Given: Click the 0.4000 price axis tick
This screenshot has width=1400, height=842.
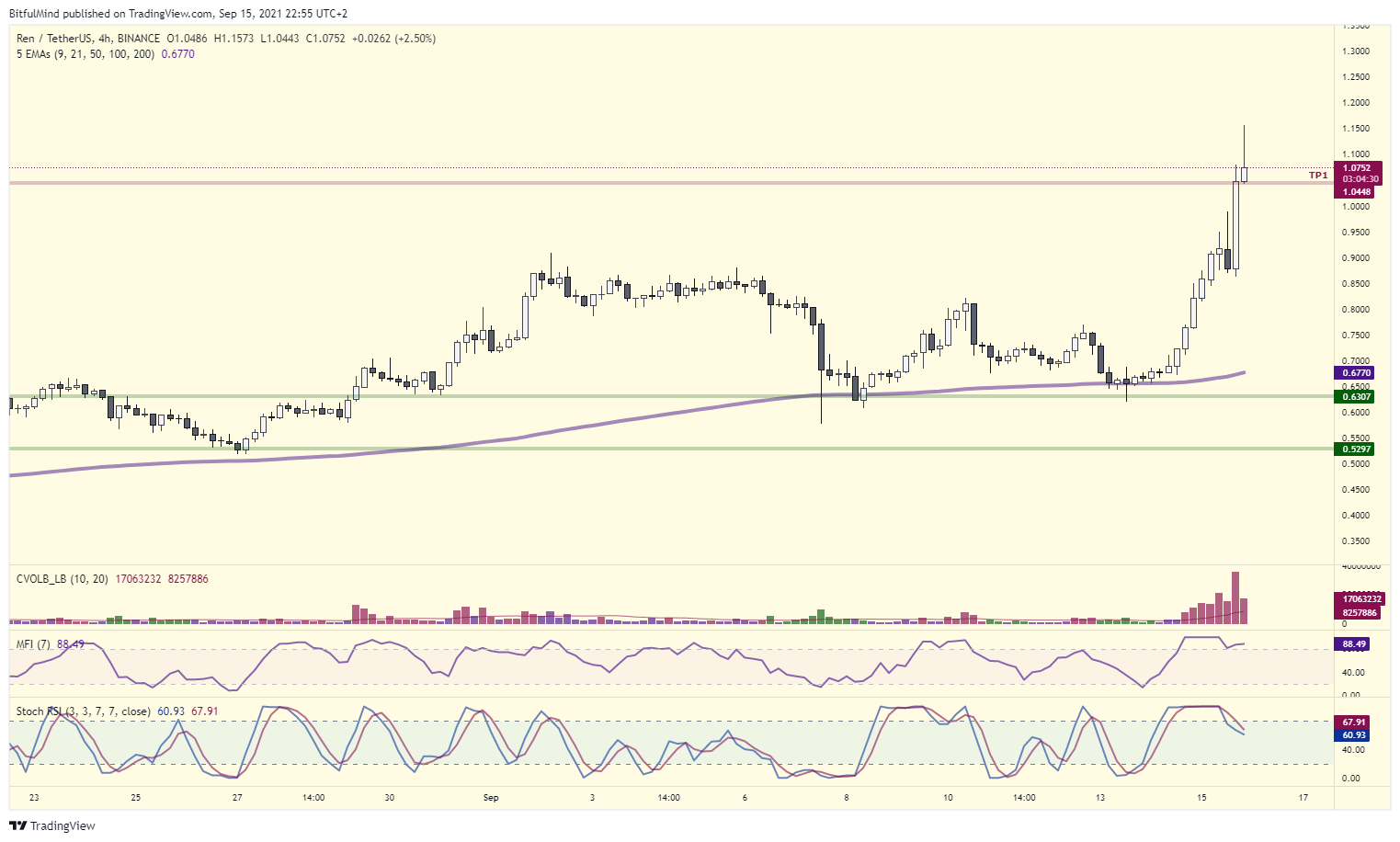Looking at the screenshot, I should 1356,516.
